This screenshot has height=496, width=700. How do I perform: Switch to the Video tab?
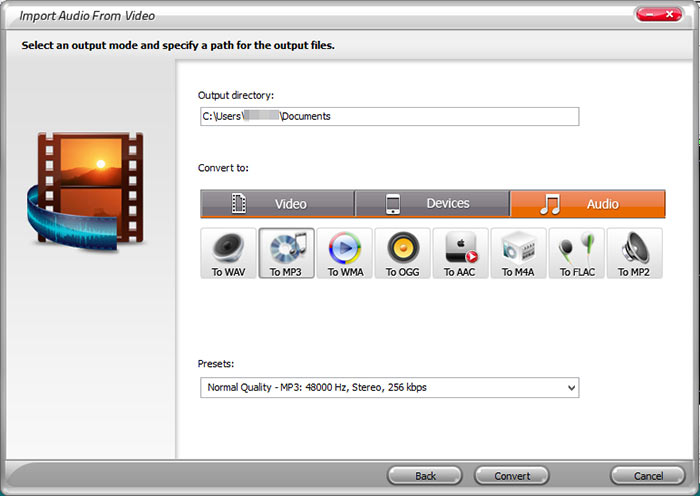pos(277,204)
